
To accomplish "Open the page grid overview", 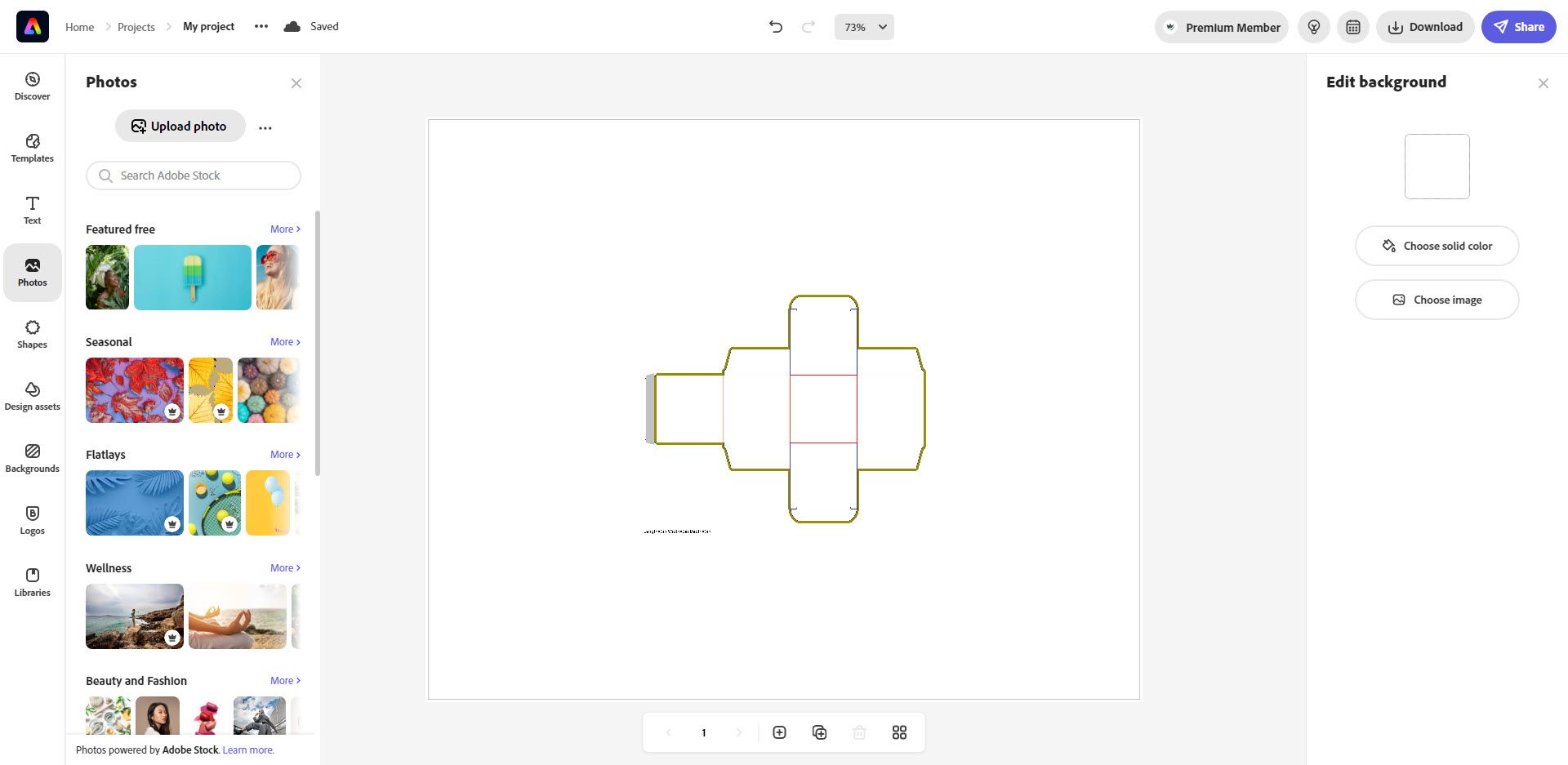I will click(899, 732).
